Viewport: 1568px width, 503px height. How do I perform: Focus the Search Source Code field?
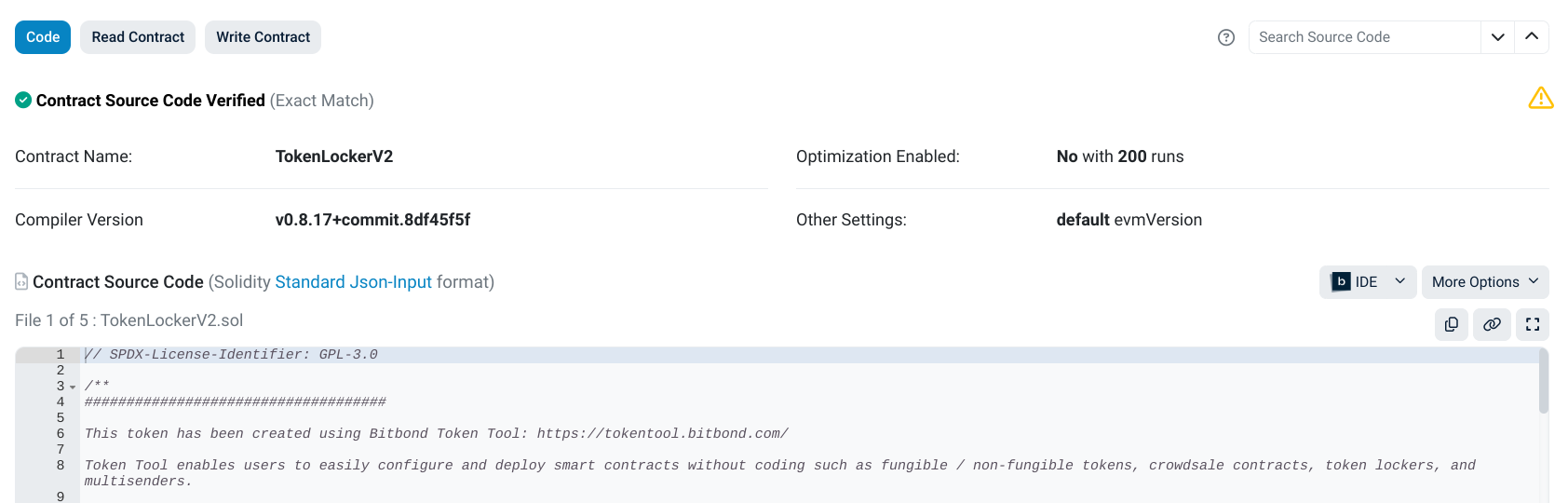tap(1364, 37)
